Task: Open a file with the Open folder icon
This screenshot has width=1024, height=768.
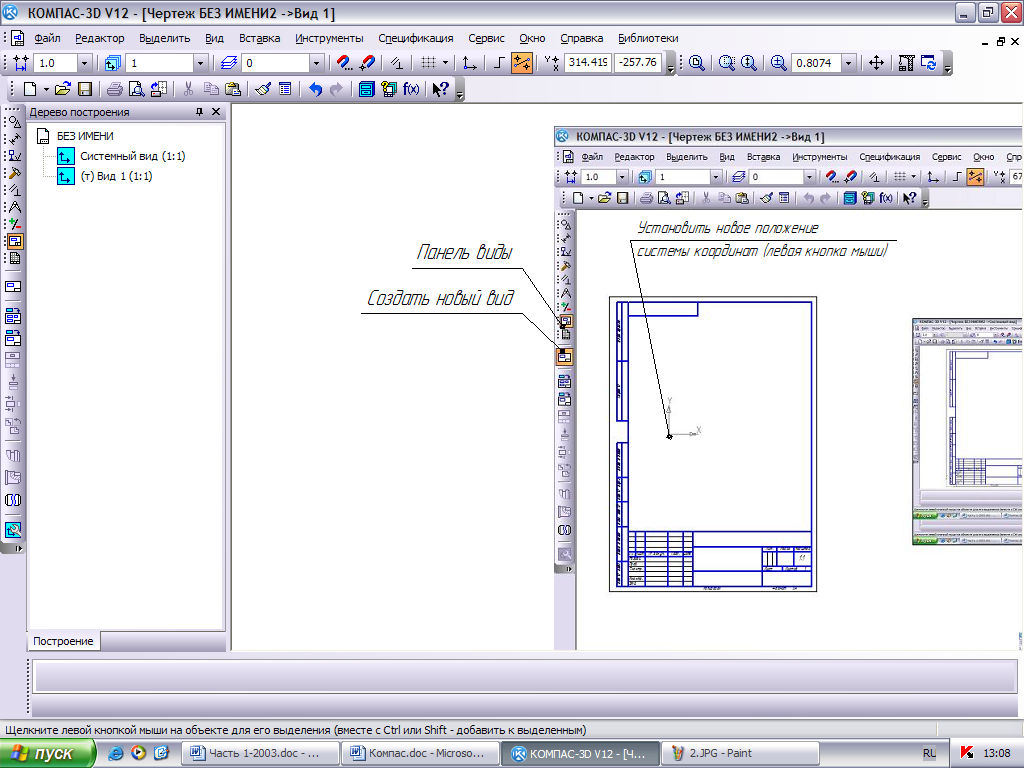Action: [x=63, y=89]
